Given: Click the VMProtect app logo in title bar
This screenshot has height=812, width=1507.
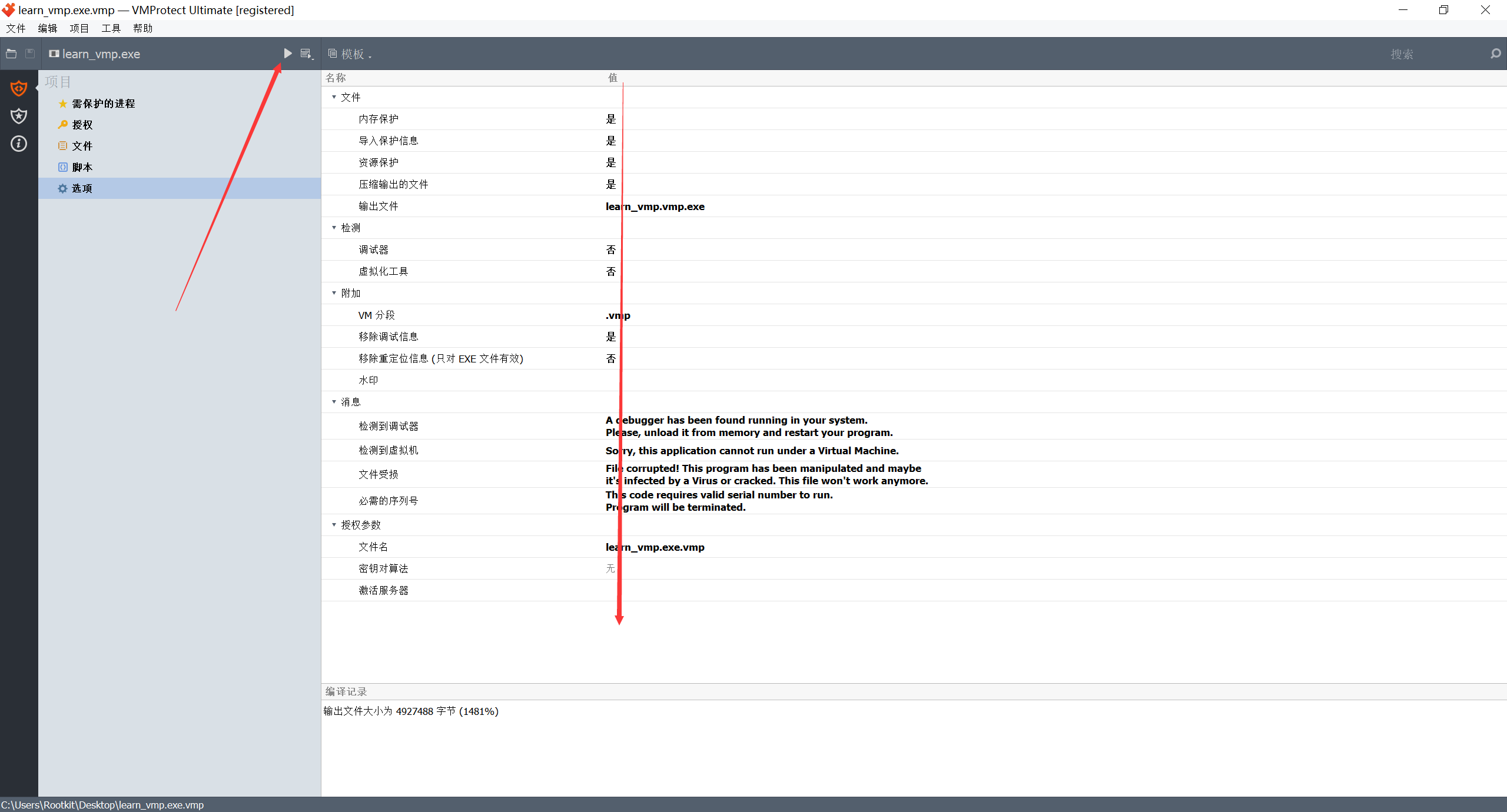Looking at the screenshot, I should 9,10.
